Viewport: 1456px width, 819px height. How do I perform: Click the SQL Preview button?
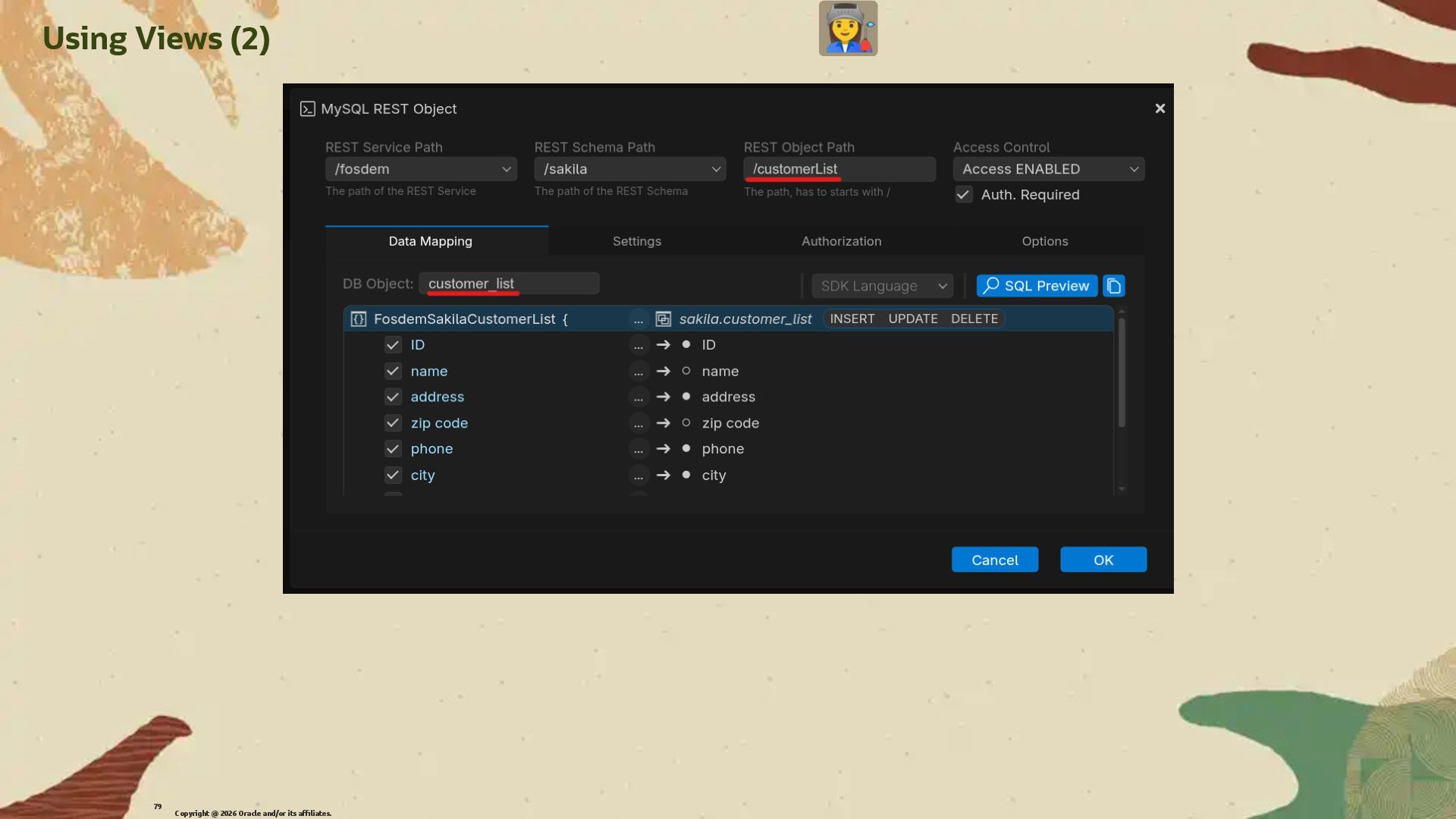(1037, 286)
